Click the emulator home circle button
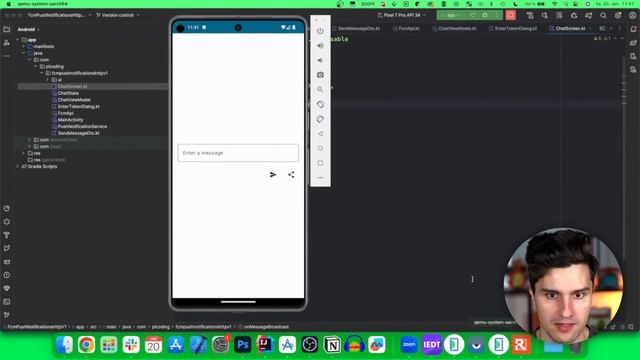640x360 pixels. point(320,149)
